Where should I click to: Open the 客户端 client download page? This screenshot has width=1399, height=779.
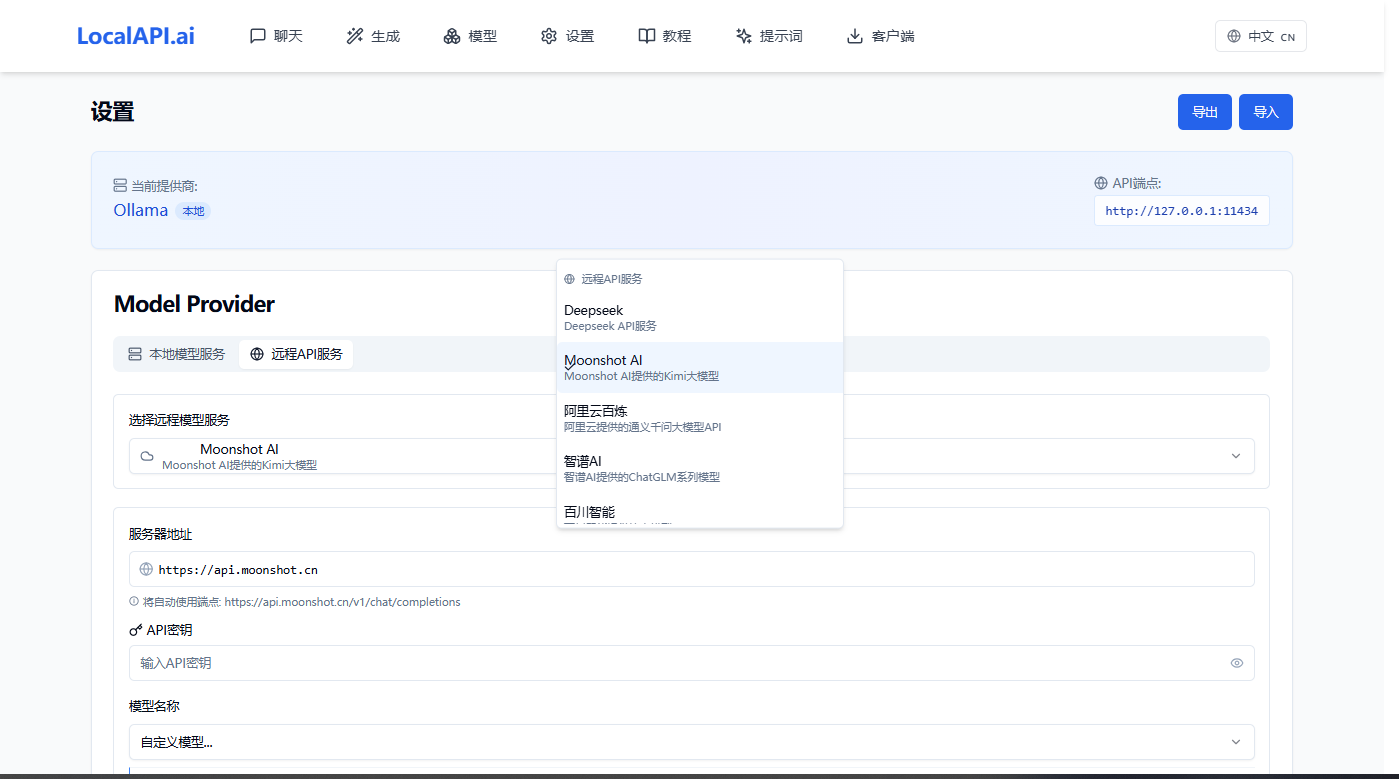click(880, 36)
